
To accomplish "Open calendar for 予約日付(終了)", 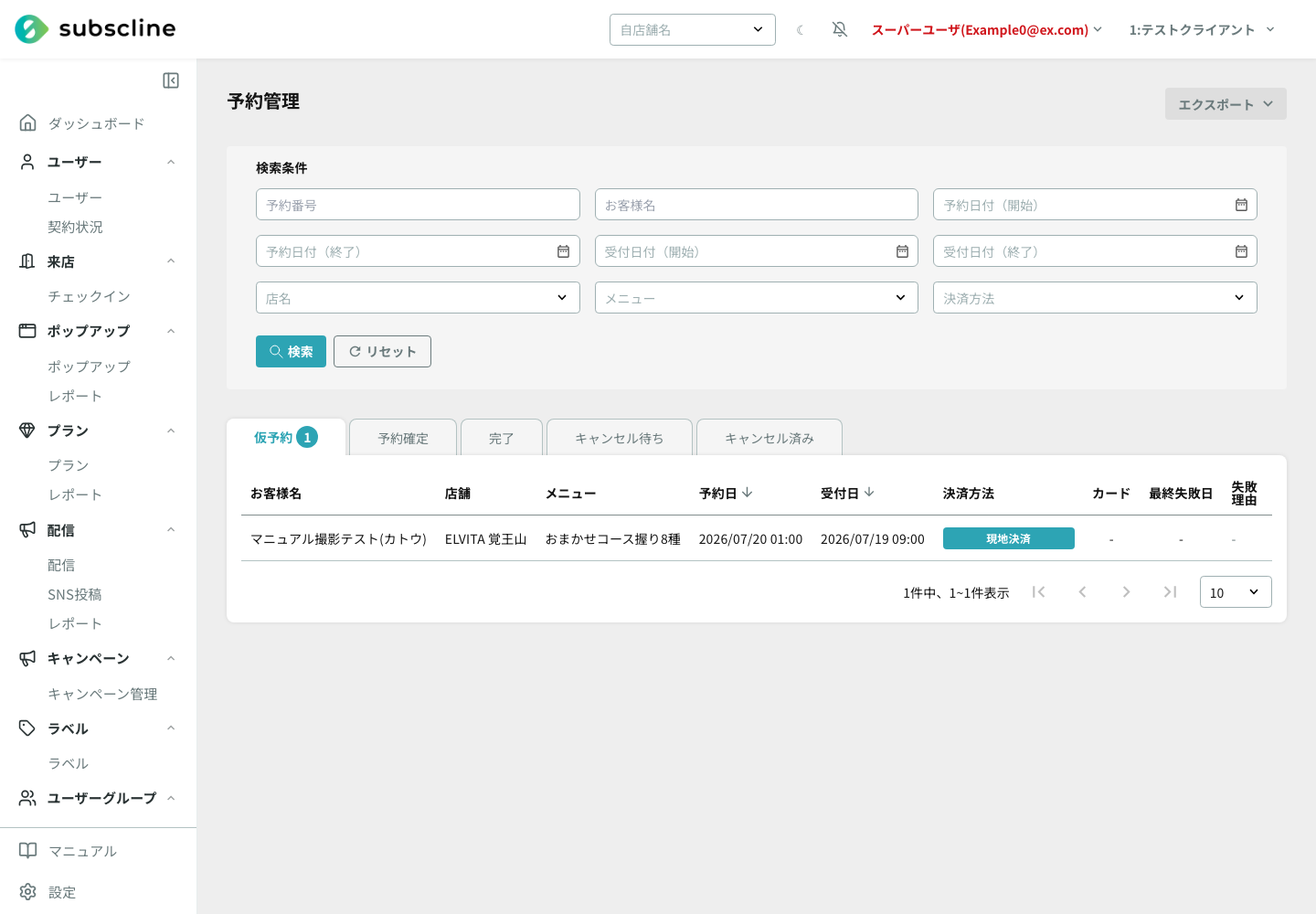I will (563, 251).
